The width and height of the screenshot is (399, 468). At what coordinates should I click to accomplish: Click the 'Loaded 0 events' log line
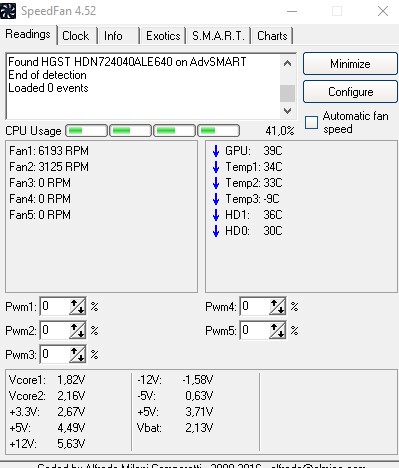coord(48,88)
